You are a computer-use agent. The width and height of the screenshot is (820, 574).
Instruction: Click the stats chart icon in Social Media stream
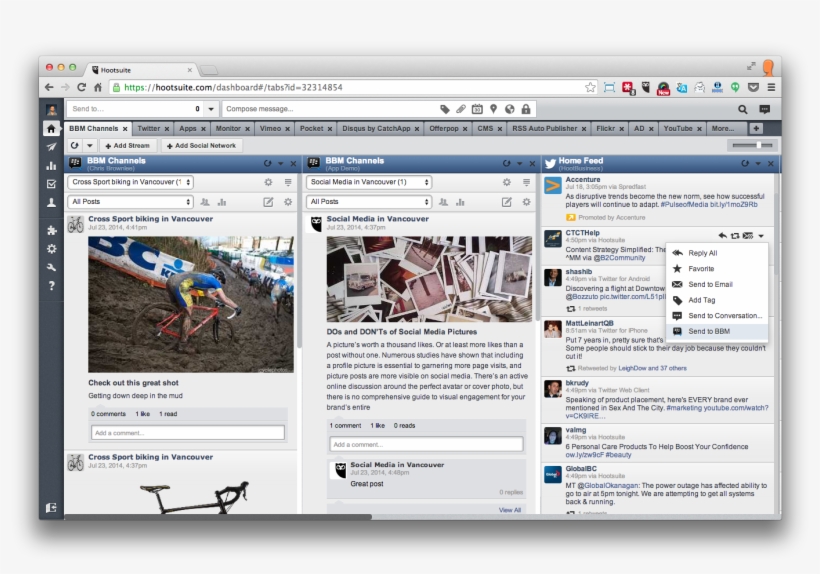460,202
